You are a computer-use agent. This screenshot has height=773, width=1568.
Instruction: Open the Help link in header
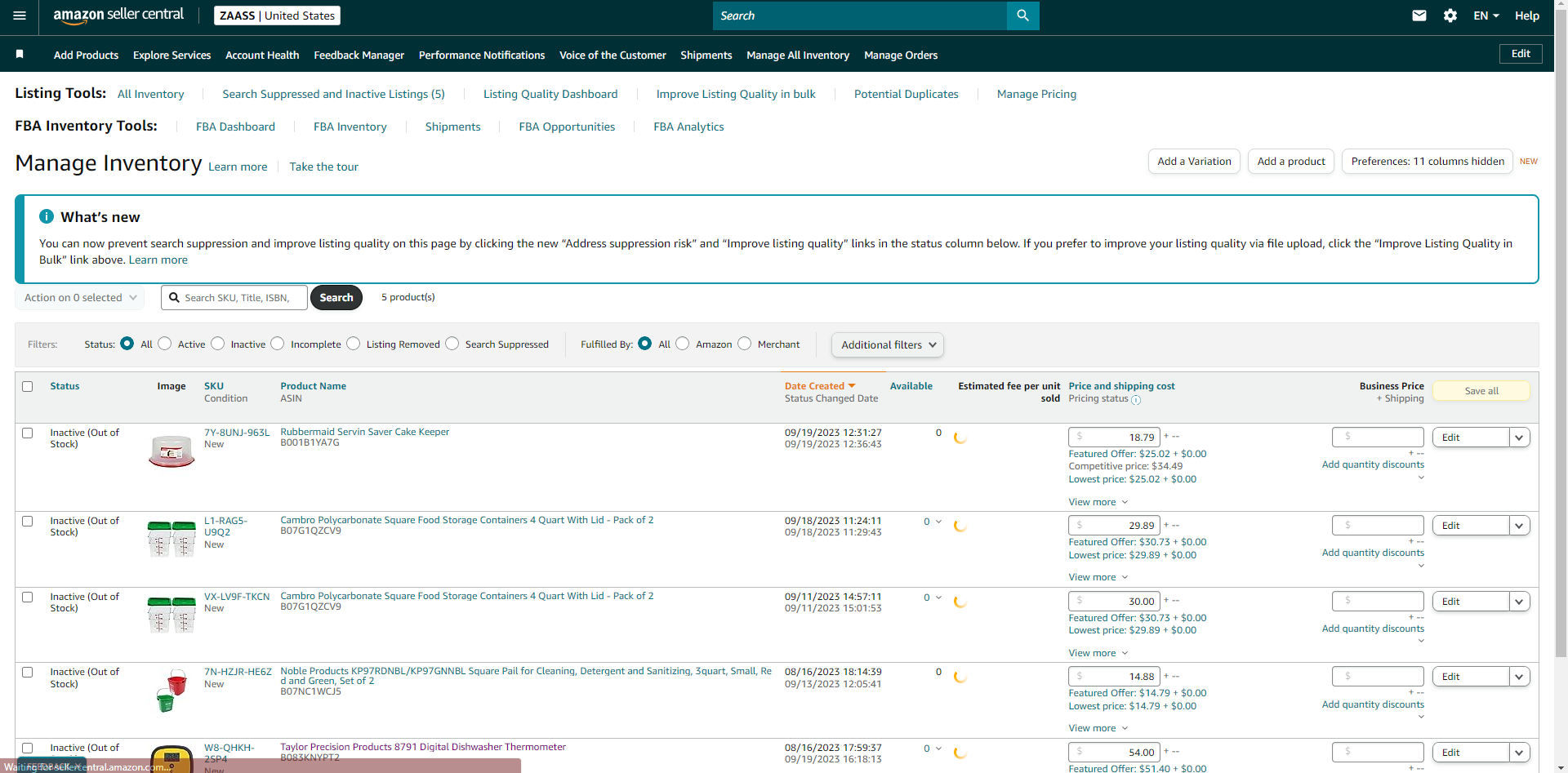coord(1527,16)
